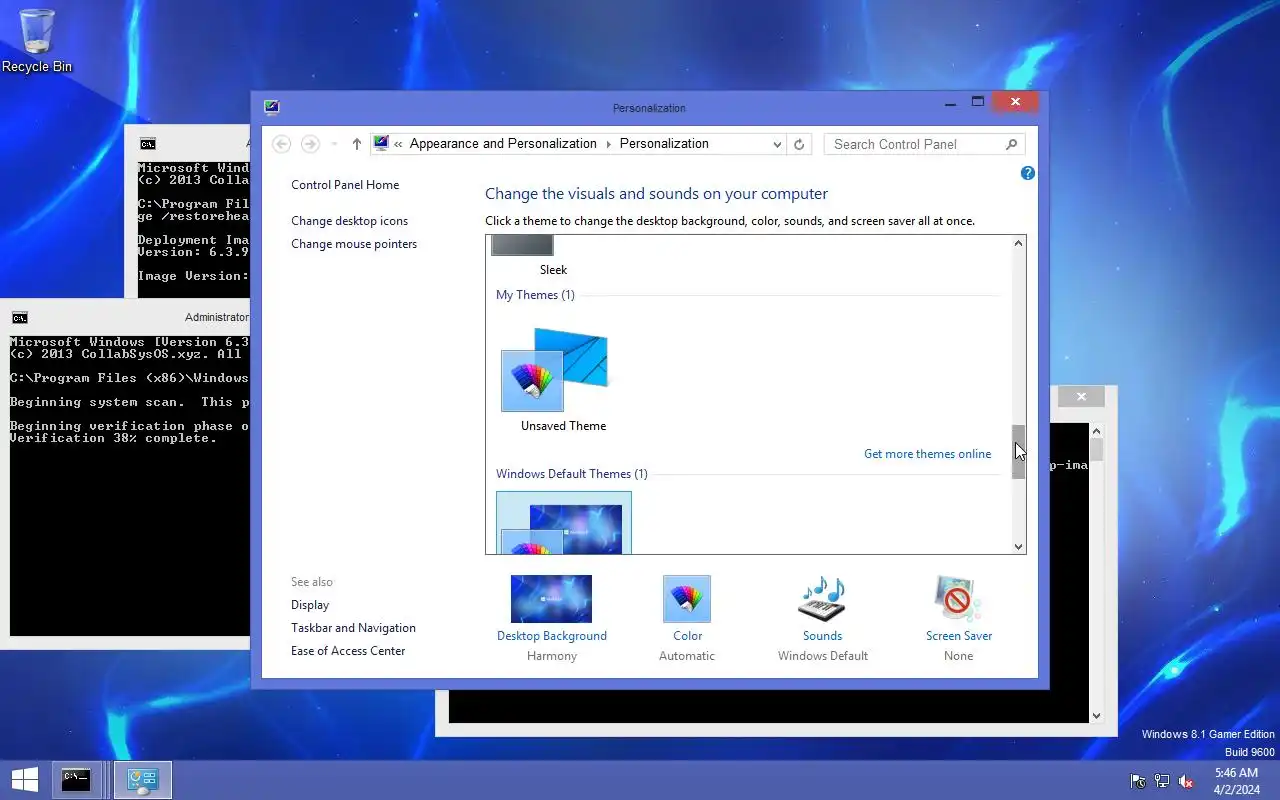1280x800 pixels.
Task: Click the Personalization breadcrumb segment
Action: 664,144
